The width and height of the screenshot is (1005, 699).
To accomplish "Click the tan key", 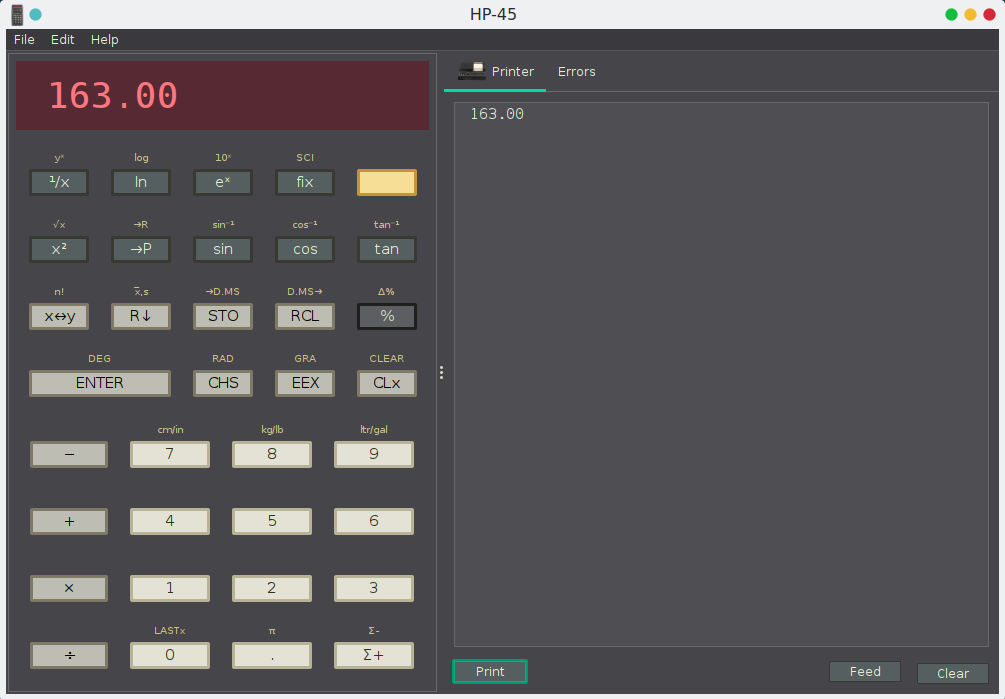I will coord(386,249).
